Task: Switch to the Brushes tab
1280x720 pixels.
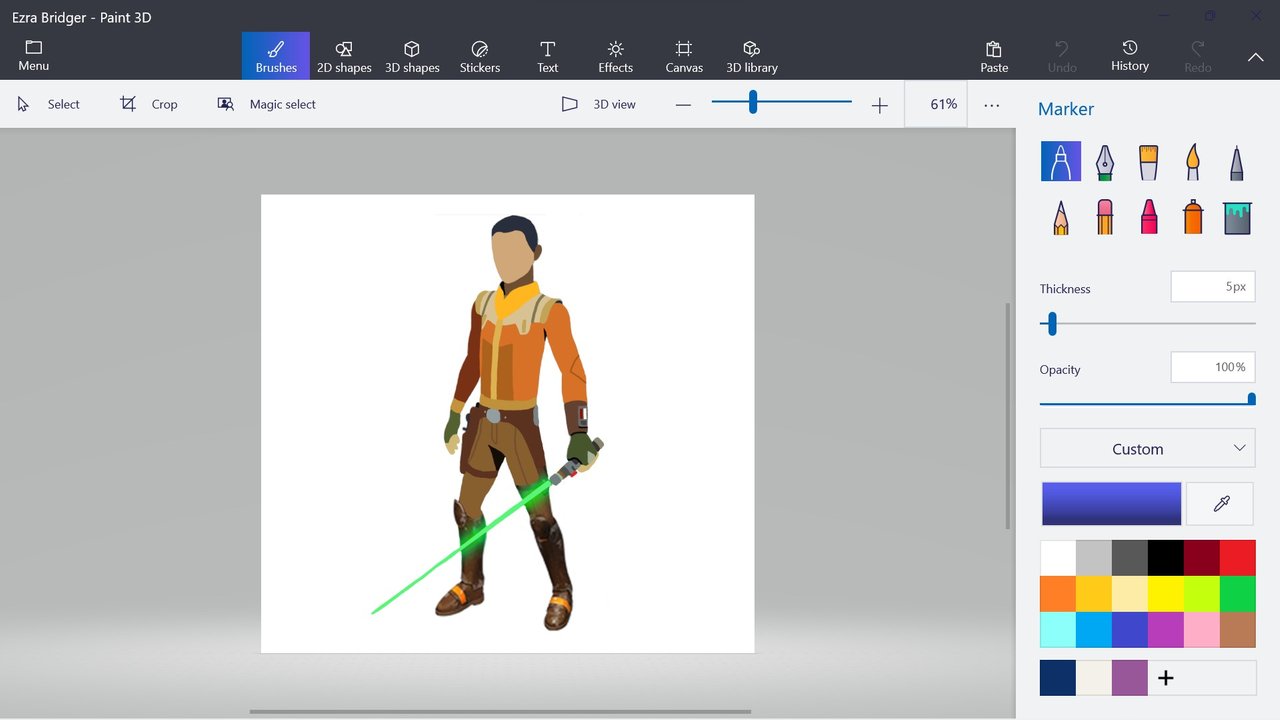Action: coord(276,56)
